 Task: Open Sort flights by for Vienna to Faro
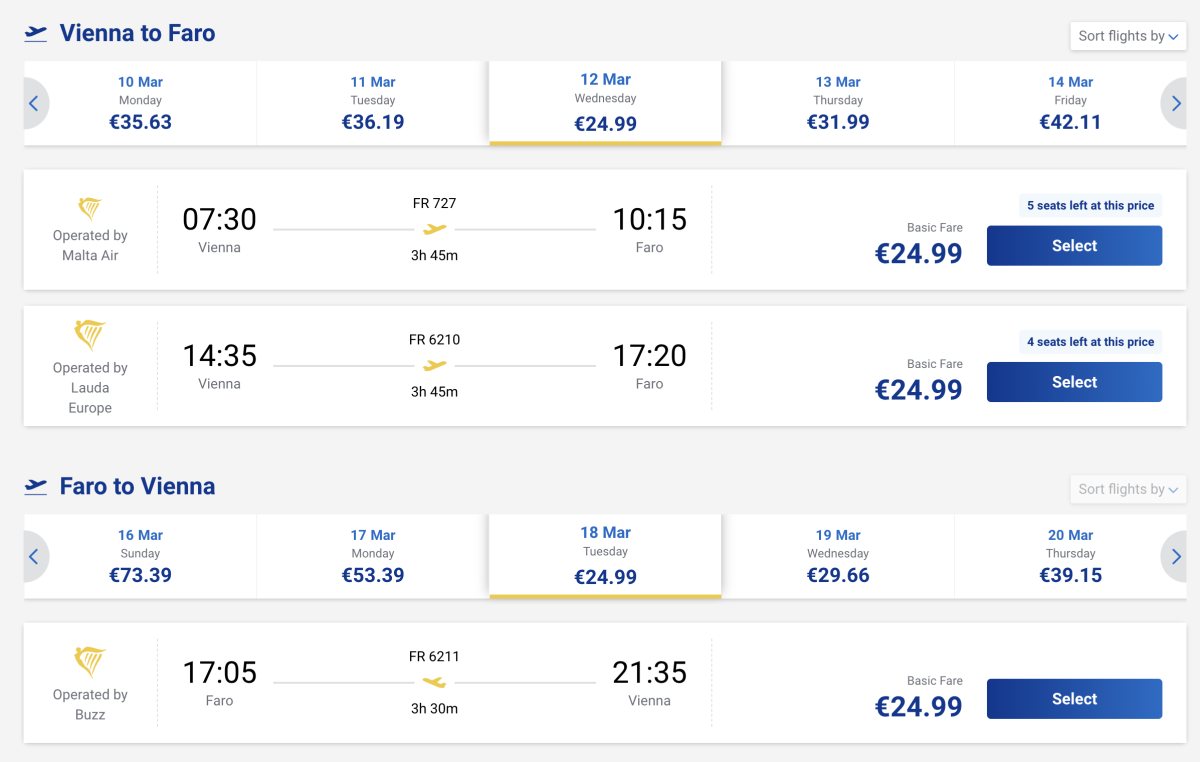click(x=1127, y=36)
